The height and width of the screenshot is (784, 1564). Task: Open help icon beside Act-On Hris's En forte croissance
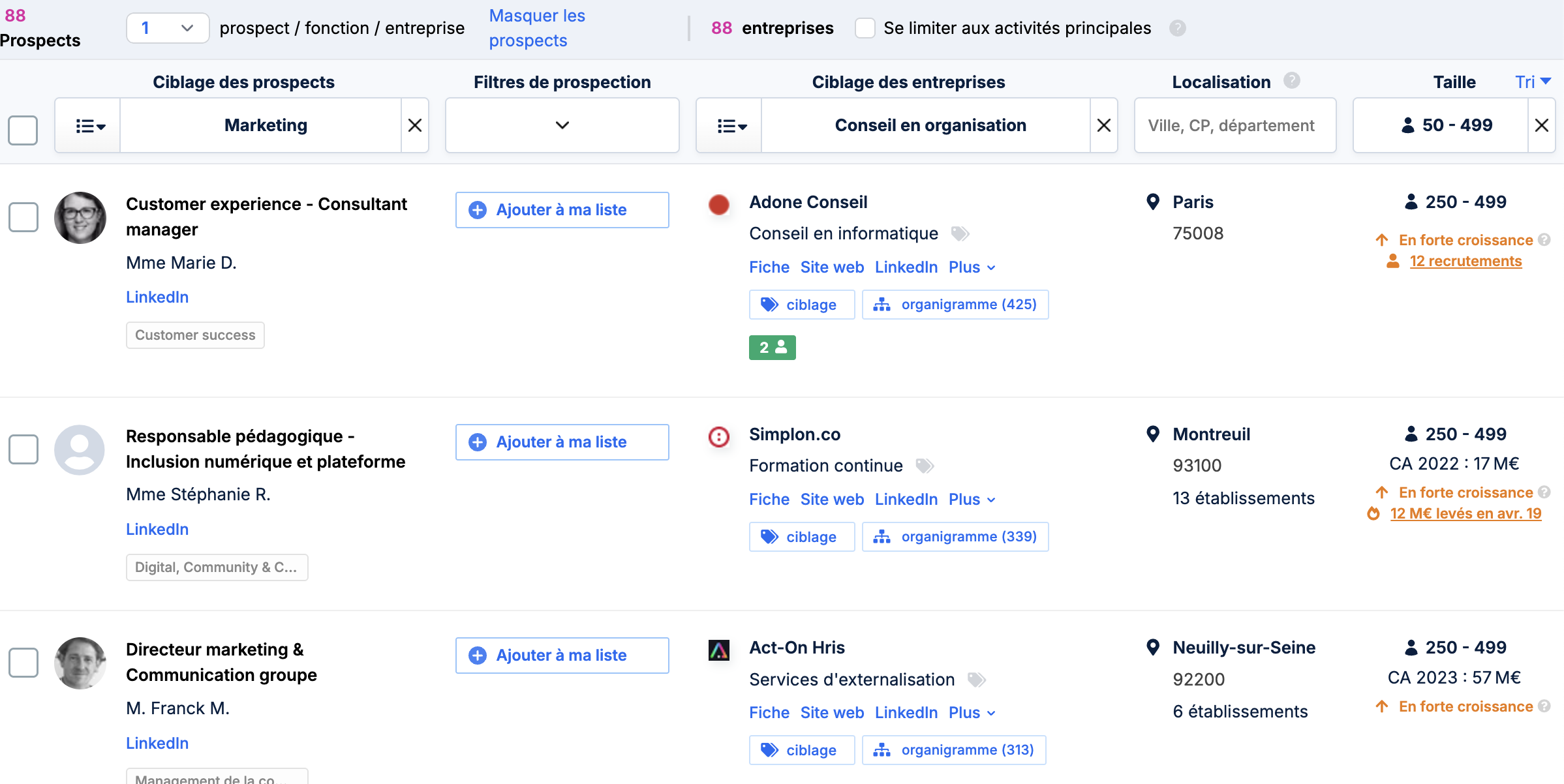coord(1544,706)
